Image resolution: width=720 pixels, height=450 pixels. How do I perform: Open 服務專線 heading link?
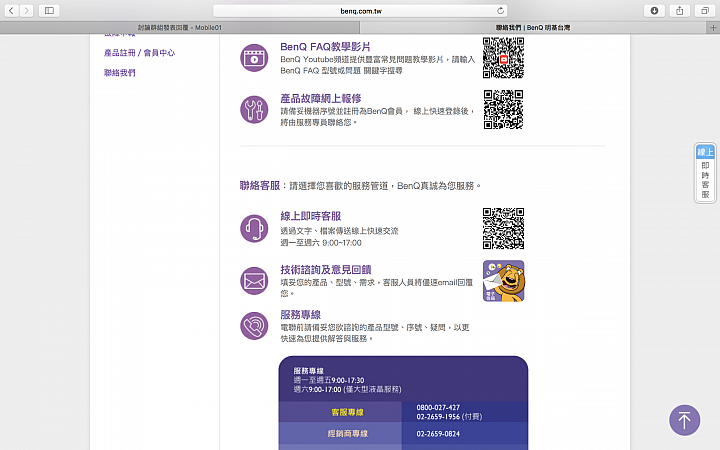(x=300, y=315)
